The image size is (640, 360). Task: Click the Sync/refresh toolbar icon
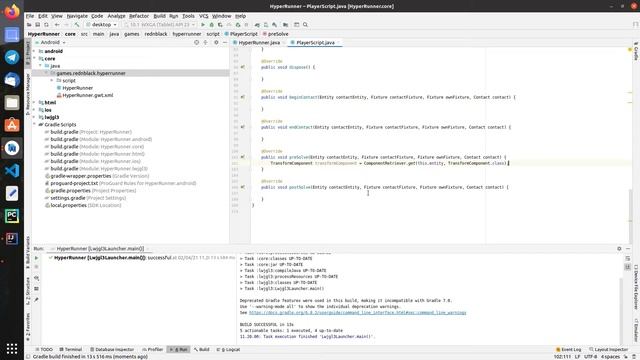point(46,24)
